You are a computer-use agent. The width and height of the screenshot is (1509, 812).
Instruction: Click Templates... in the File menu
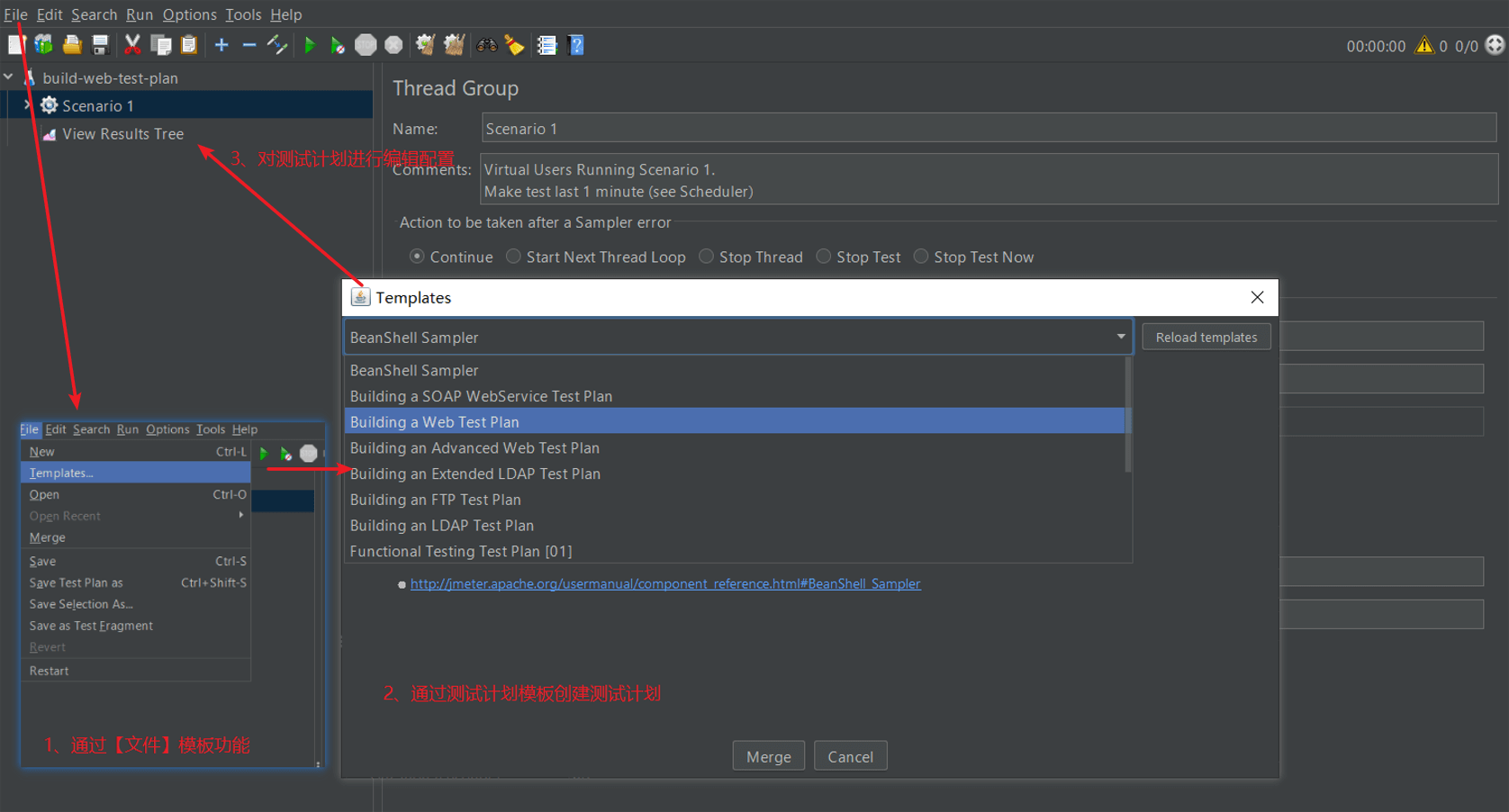[x=135, y=473]
